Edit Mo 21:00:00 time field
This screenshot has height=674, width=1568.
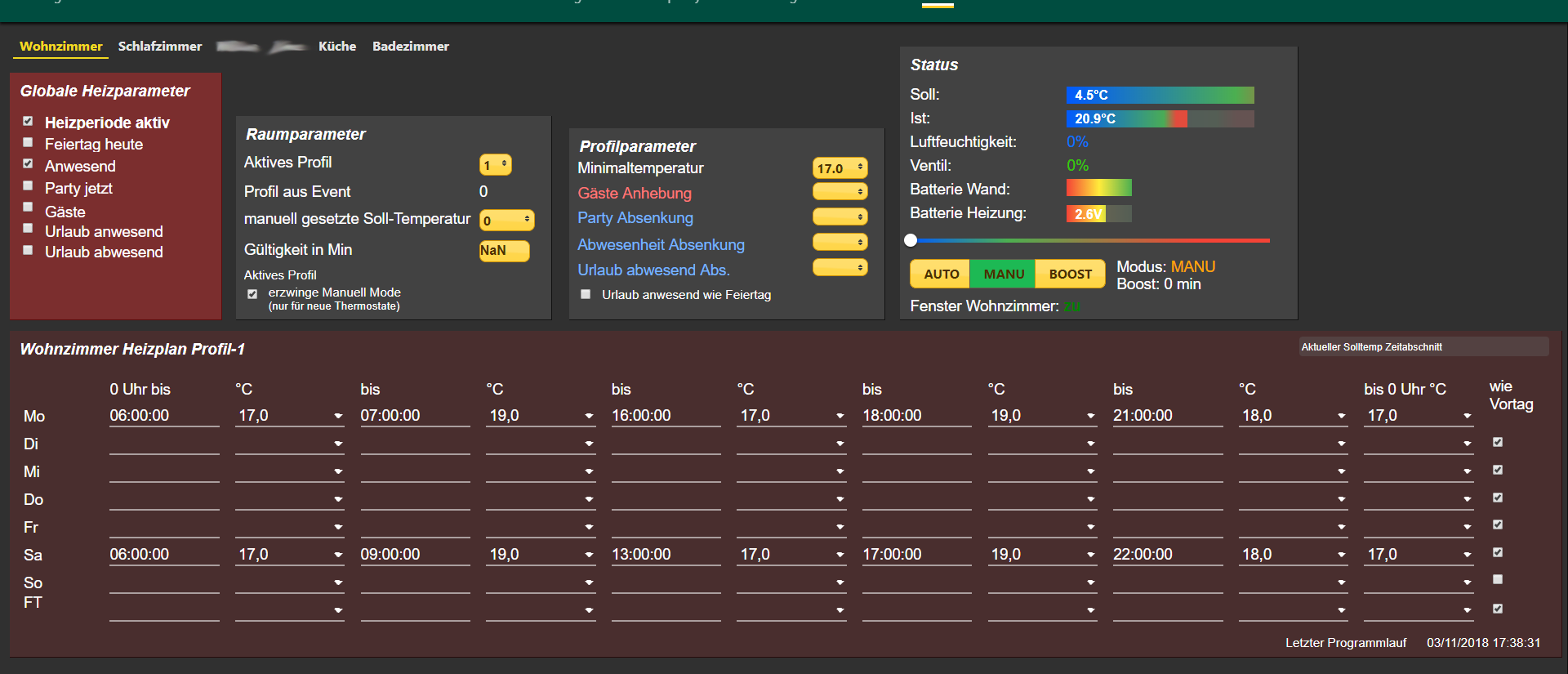click(x=1168, y=416)
